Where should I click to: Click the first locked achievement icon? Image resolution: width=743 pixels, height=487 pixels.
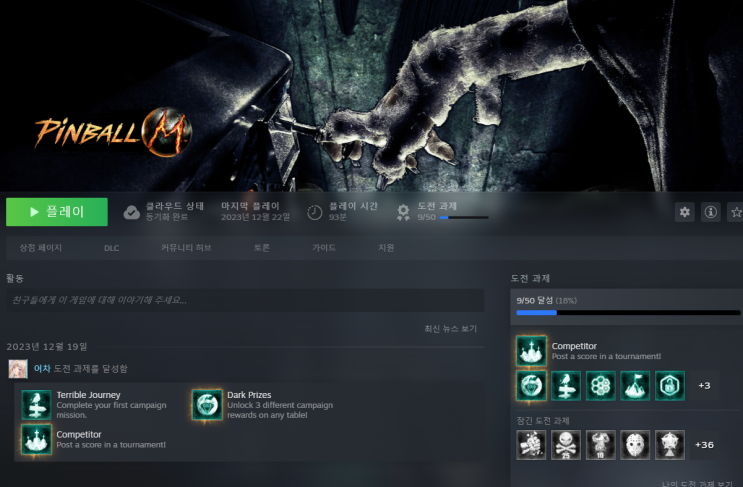[531, 445]
